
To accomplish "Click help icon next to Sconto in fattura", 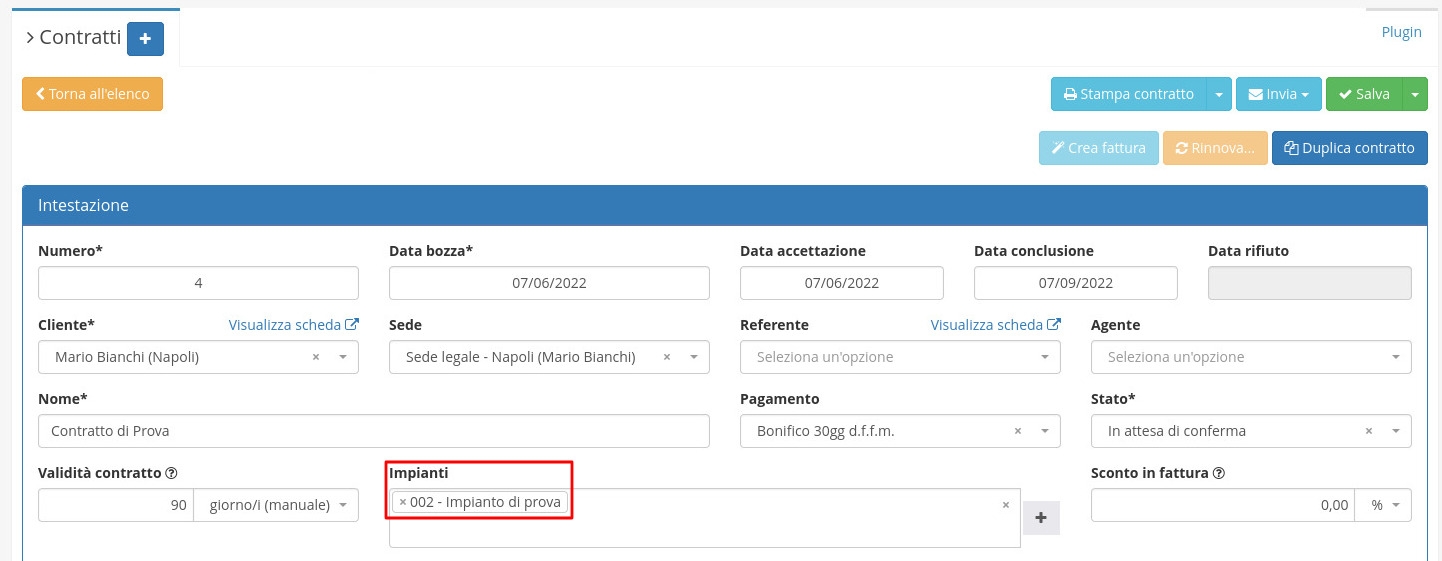I will click(x=1219, y=473).
